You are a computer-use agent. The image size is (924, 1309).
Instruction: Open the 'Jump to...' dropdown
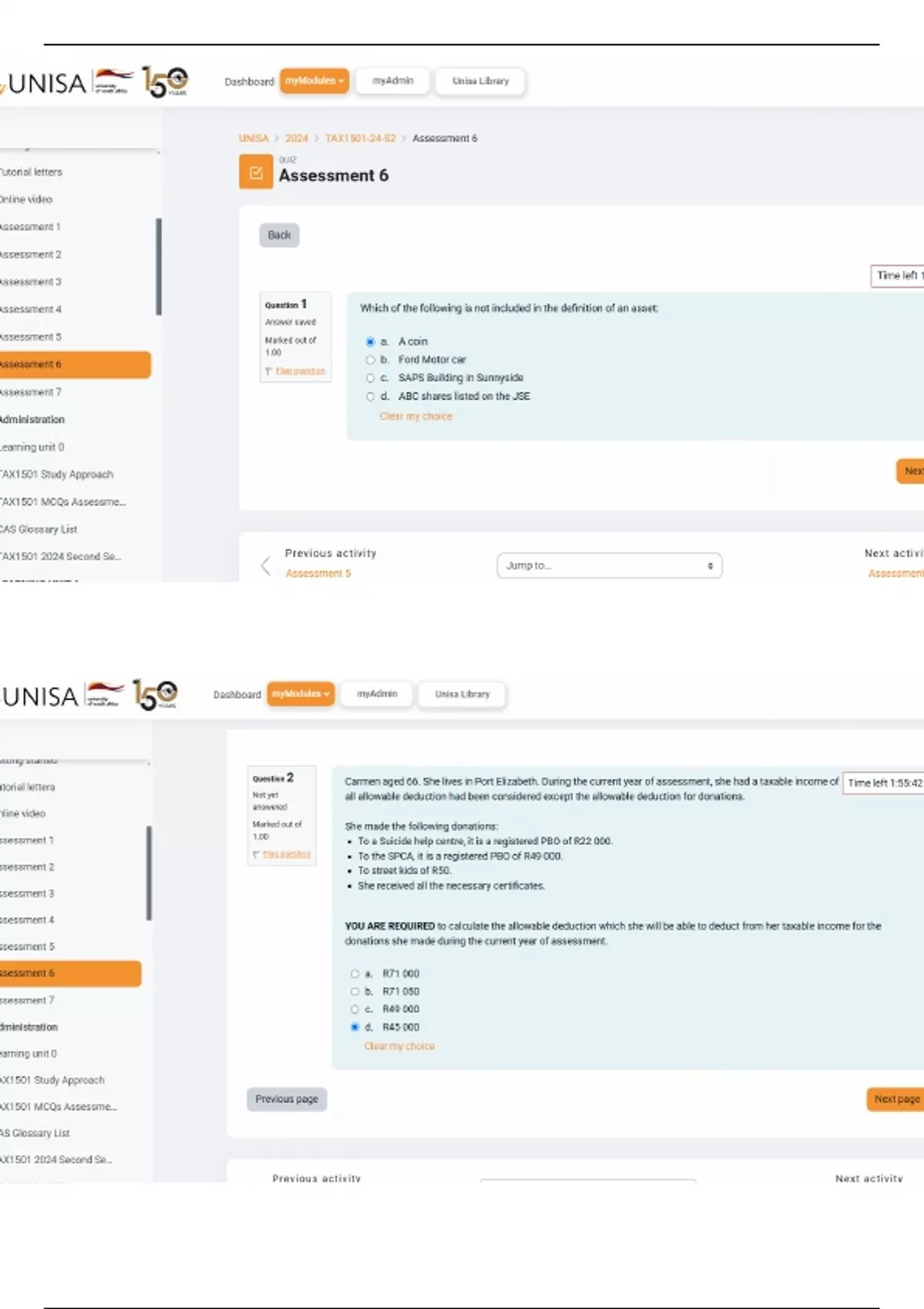(609, 566)
